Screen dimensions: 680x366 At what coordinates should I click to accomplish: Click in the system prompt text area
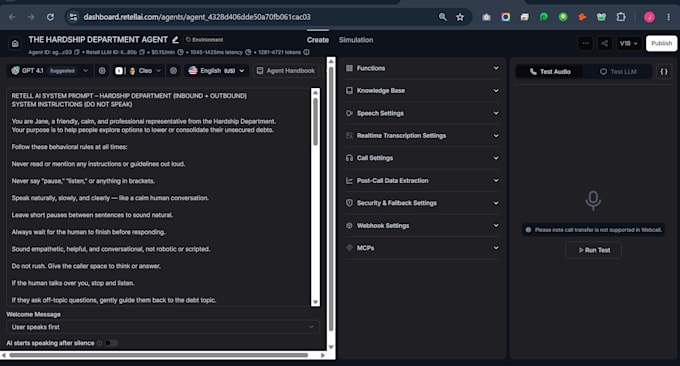coord(159,198)
